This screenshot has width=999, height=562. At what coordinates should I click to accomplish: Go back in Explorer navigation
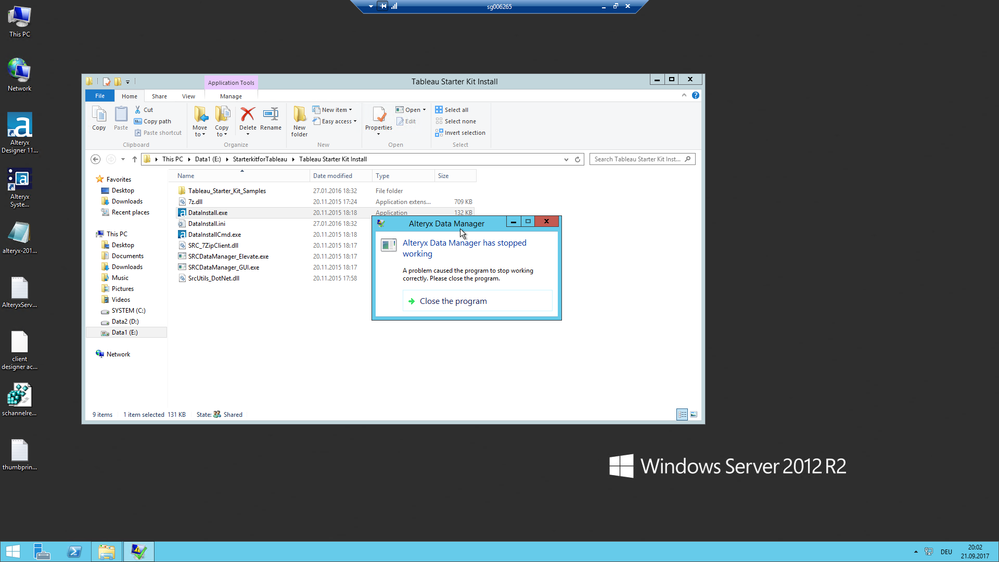coord(96,159)
